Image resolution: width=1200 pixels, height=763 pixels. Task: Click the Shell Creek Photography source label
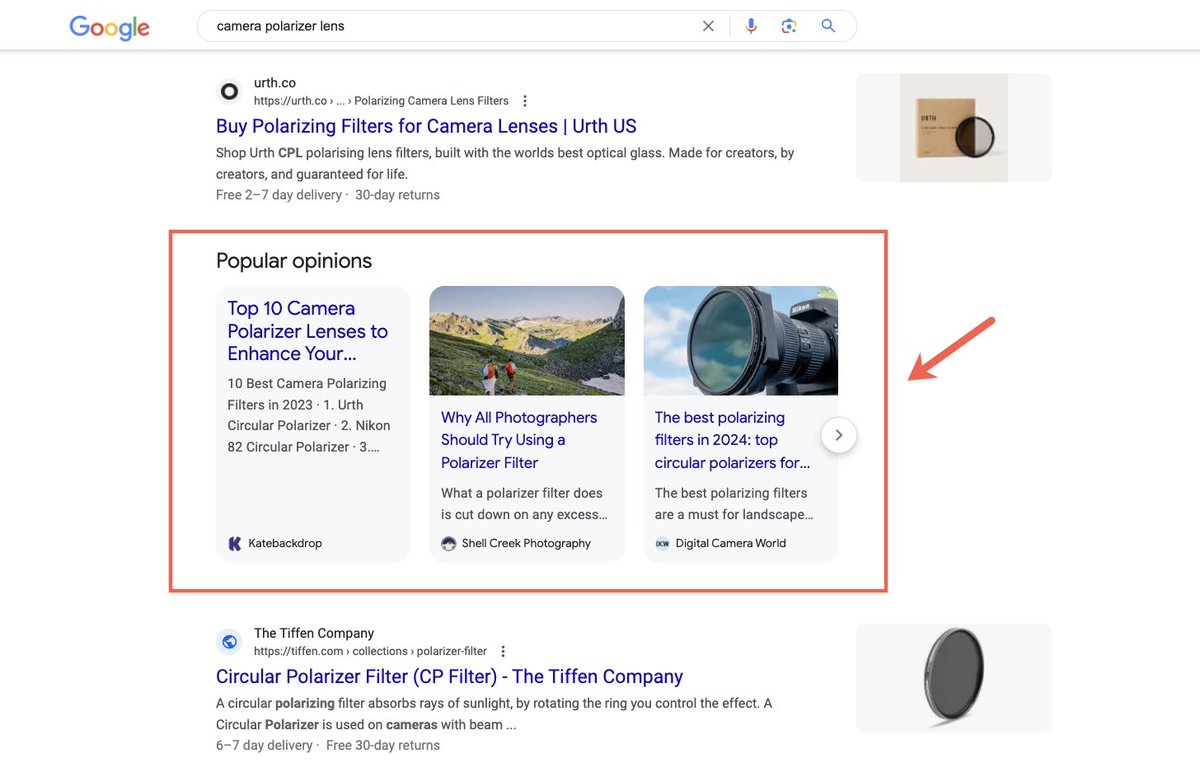pyautogui.click(x=526, y=544)
